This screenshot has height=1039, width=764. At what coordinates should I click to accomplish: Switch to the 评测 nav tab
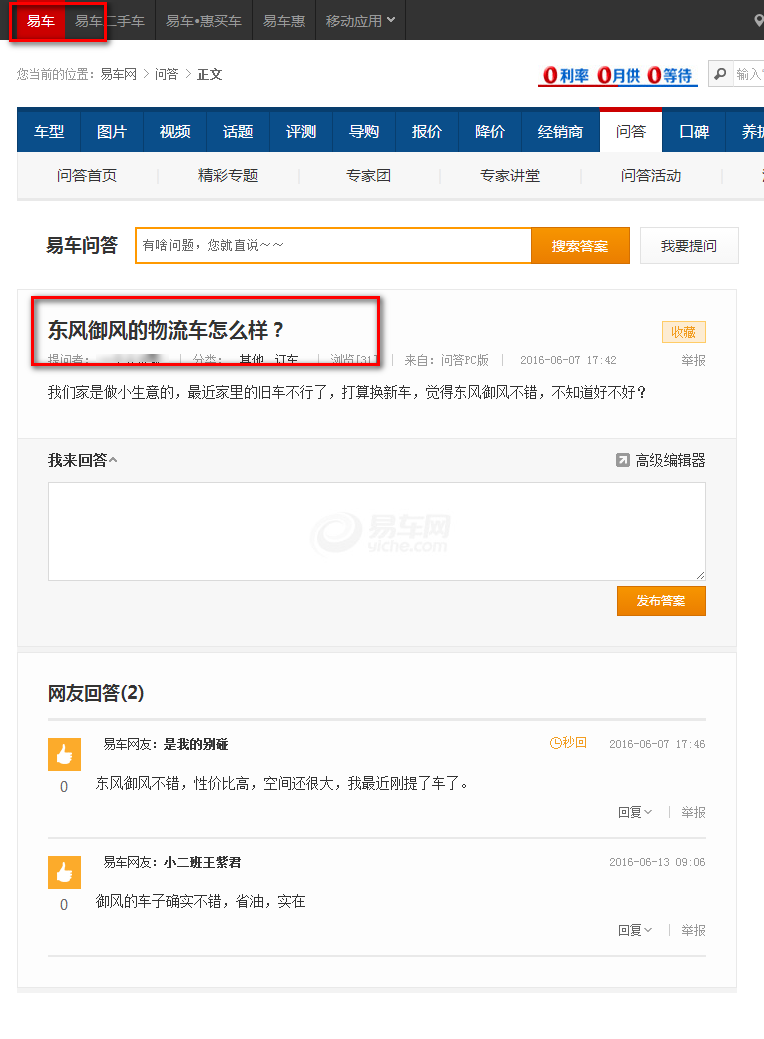301,131
